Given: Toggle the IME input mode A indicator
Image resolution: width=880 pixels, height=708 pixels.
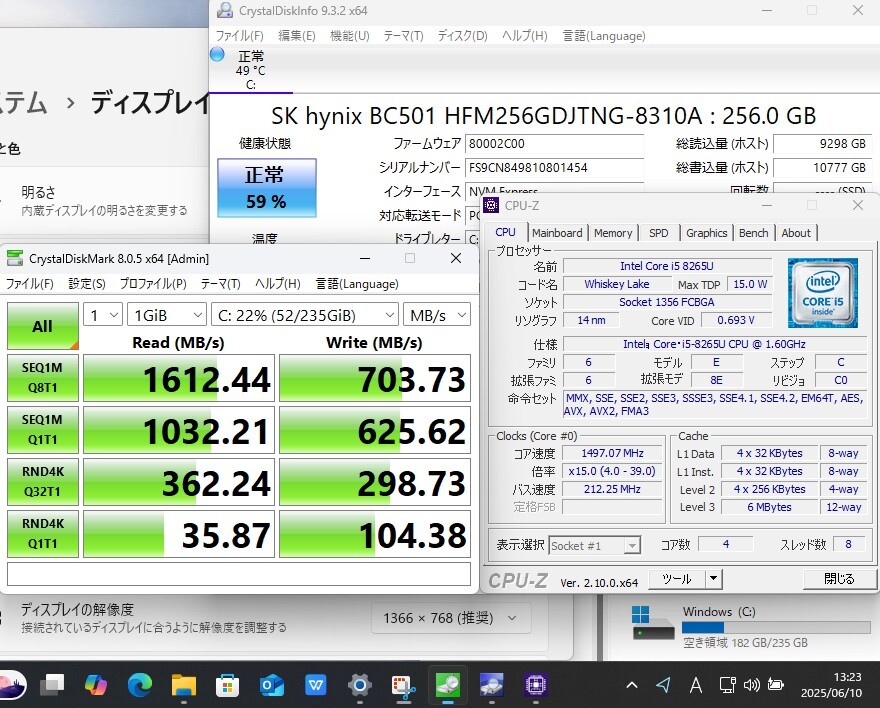Looking at the screenshot, I should coord(695,684).
